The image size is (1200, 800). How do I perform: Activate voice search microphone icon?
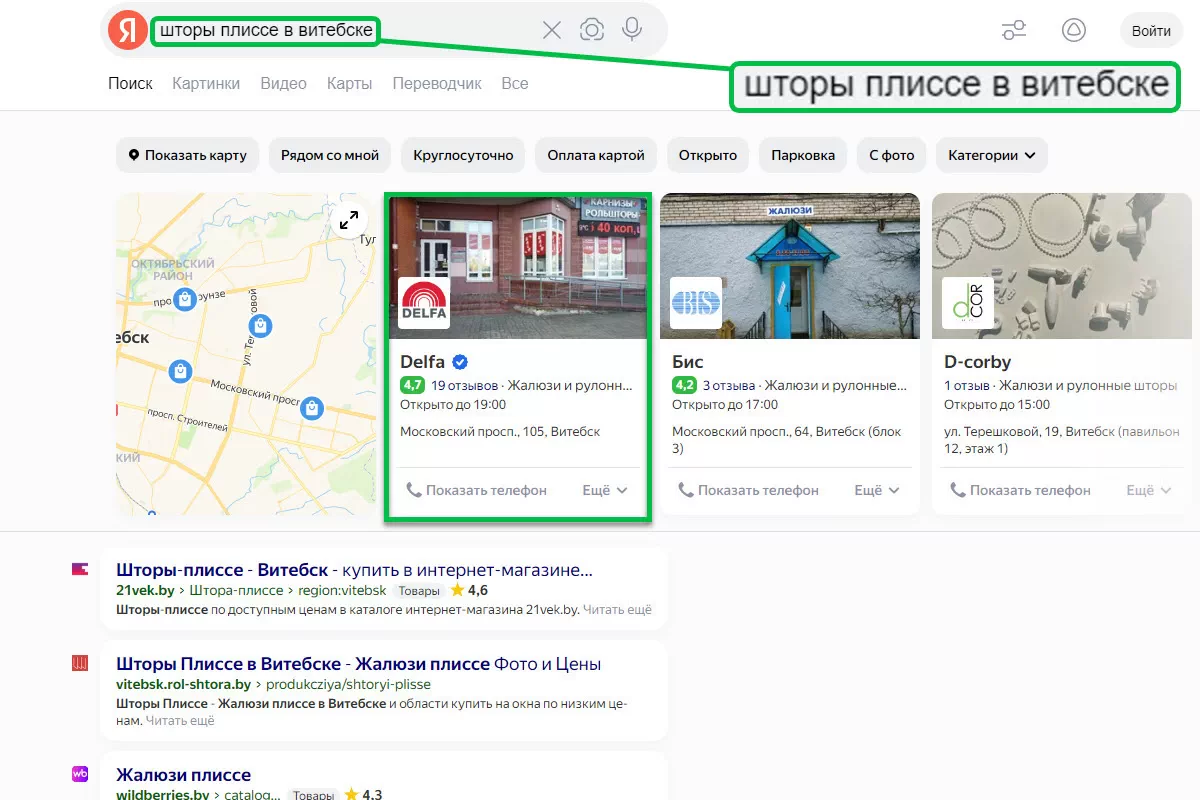[632, 30]
